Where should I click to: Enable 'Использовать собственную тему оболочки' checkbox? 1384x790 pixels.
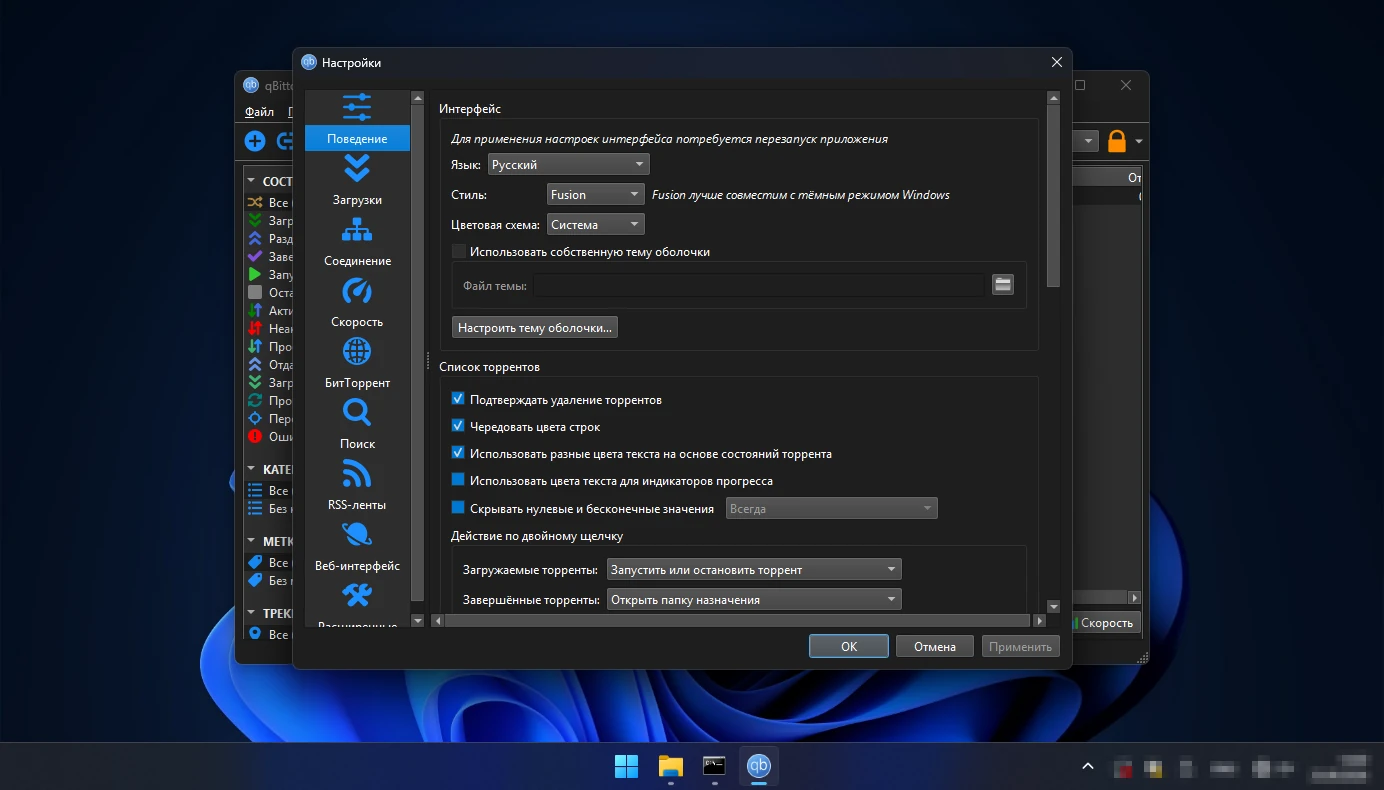coord(459,252)
